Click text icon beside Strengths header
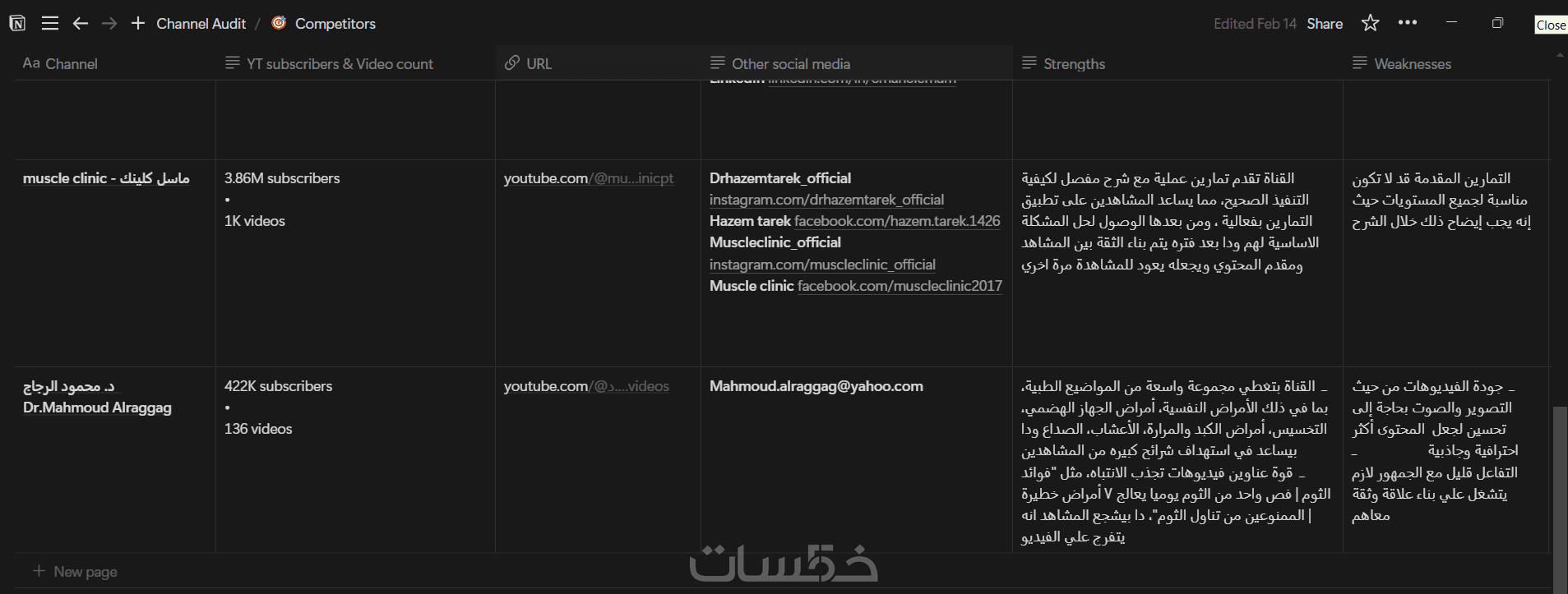The image size is (1568, 594). pyautogui.click(x=1029, y=63)
